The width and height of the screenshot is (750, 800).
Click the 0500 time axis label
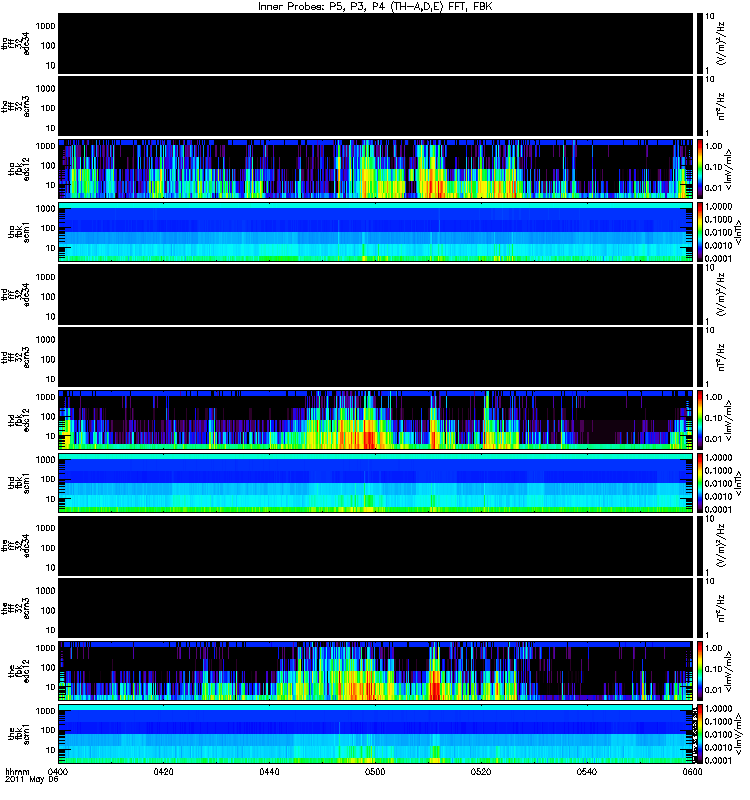pyautogui.click(x=375, y=771)
